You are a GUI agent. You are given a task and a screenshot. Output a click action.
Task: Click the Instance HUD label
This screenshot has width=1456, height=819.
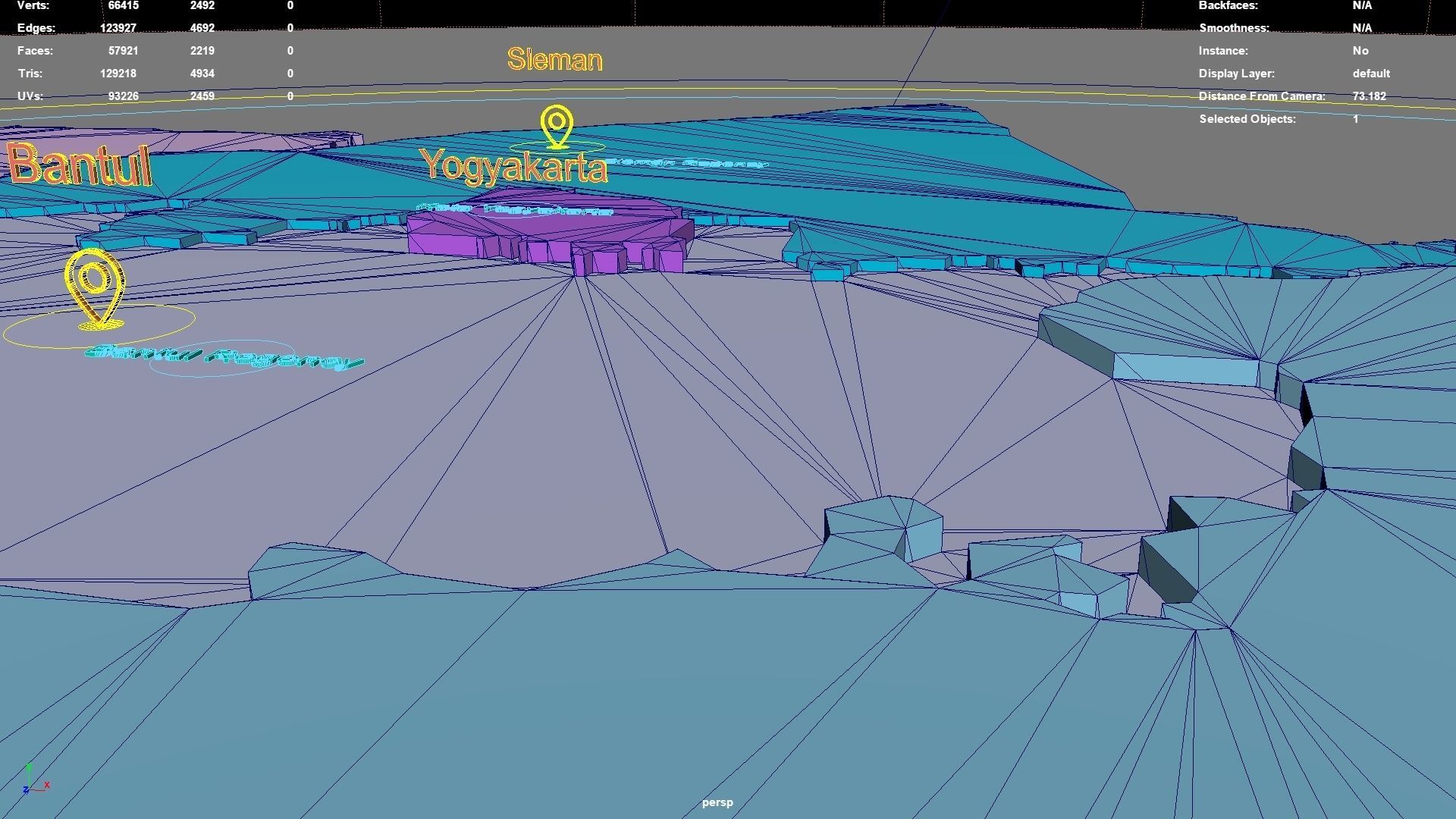1223,51
